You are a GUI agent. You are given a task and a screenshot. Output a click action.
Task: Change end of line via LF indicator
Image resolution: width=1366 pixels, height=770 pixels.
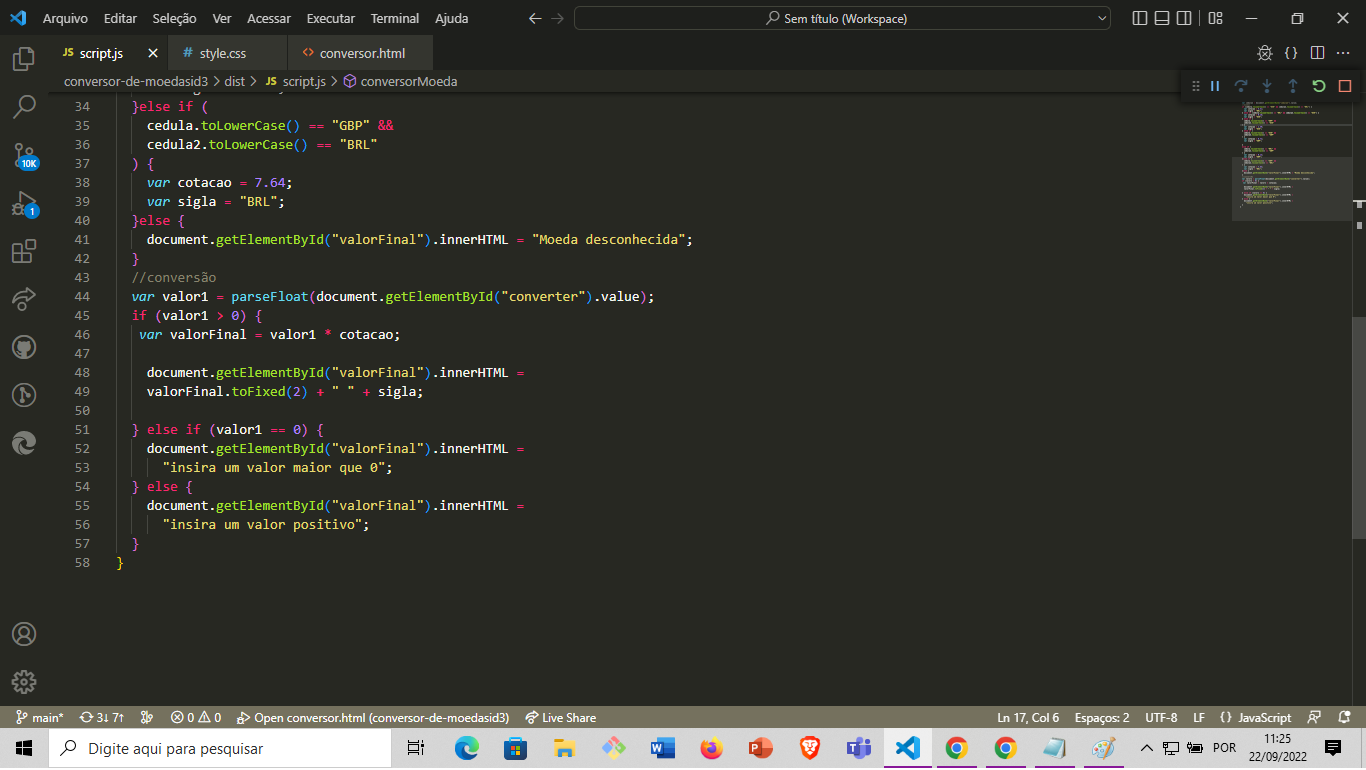[1199, 717]
